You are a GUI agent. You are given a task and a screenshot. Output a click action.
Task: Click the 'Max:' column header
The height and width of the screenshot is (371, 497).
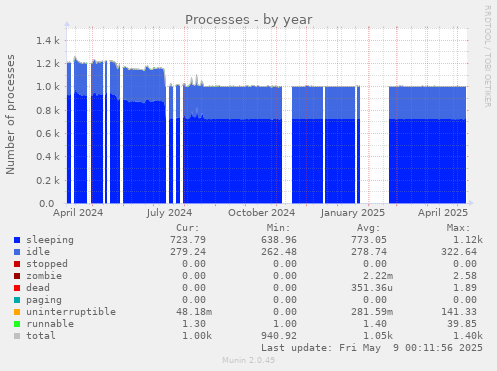pyautogui.click(x=459, y=228)
